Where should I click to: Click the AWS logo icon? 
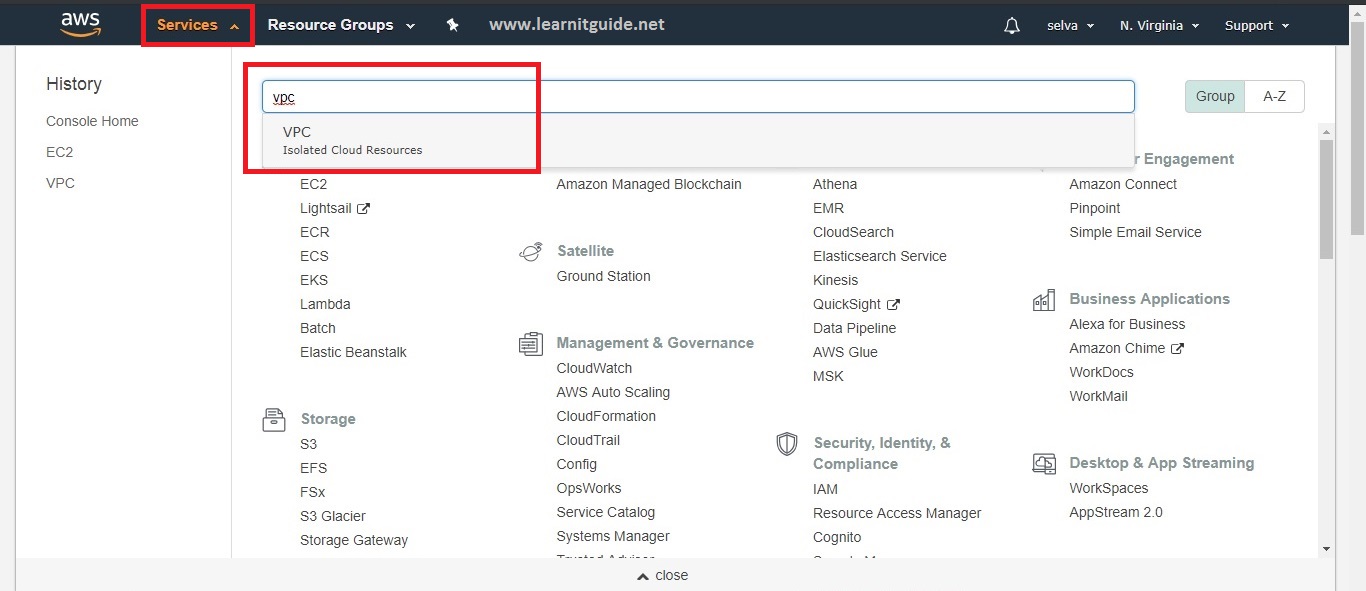pos(79,24)
